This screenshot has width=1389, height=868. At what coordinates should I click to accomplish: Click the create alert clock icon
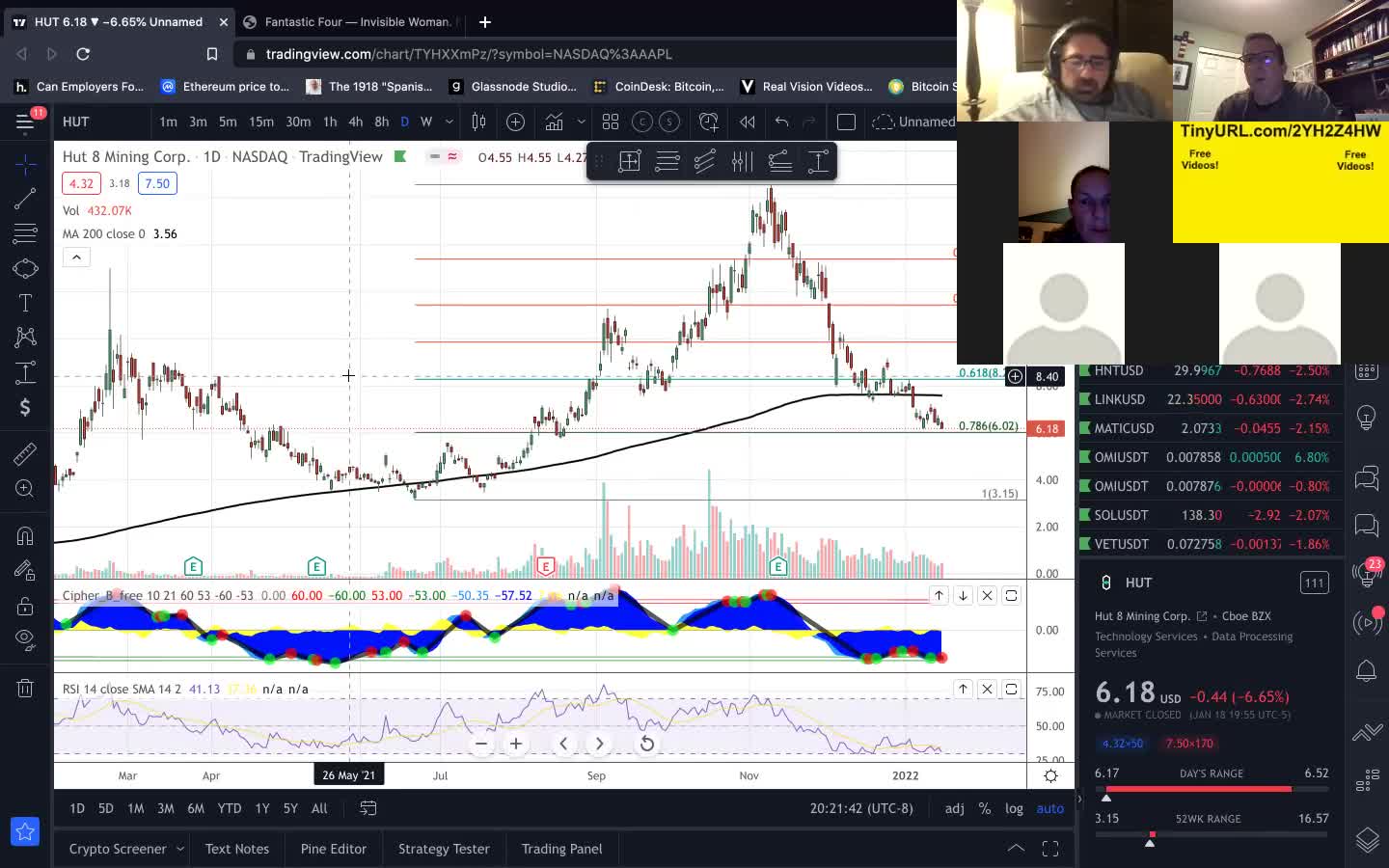tap(709, 122)
